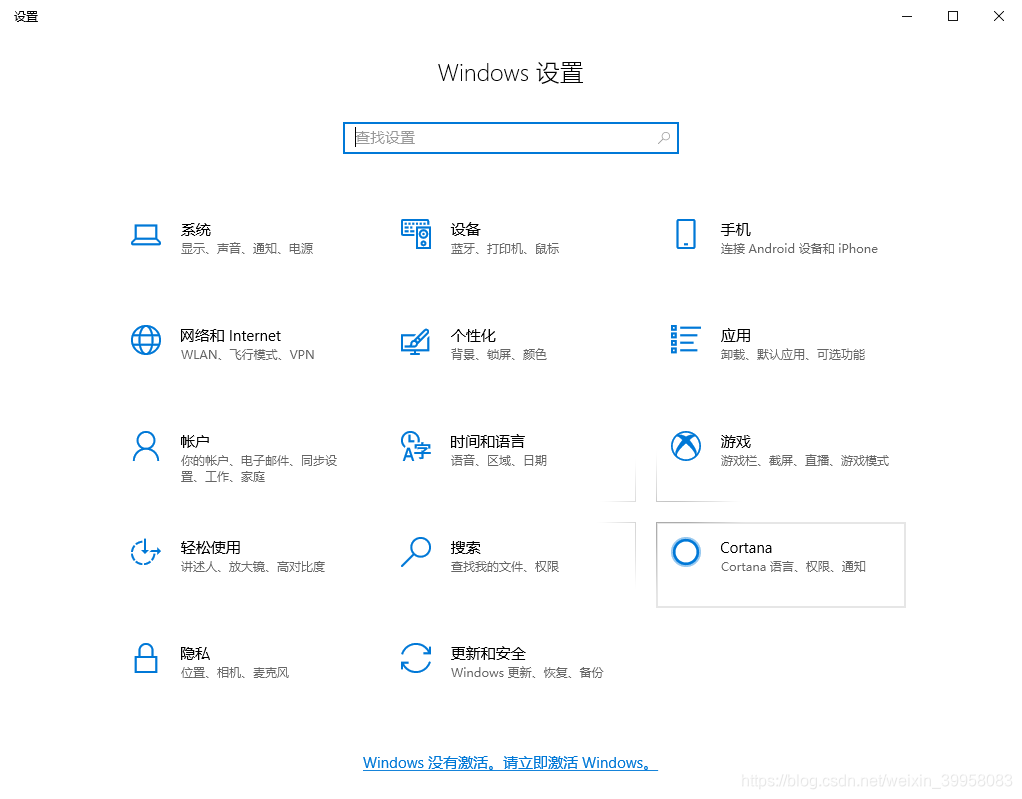
Task: Open the Windows activation link at bottom
Action: click(x=510, y=763)
